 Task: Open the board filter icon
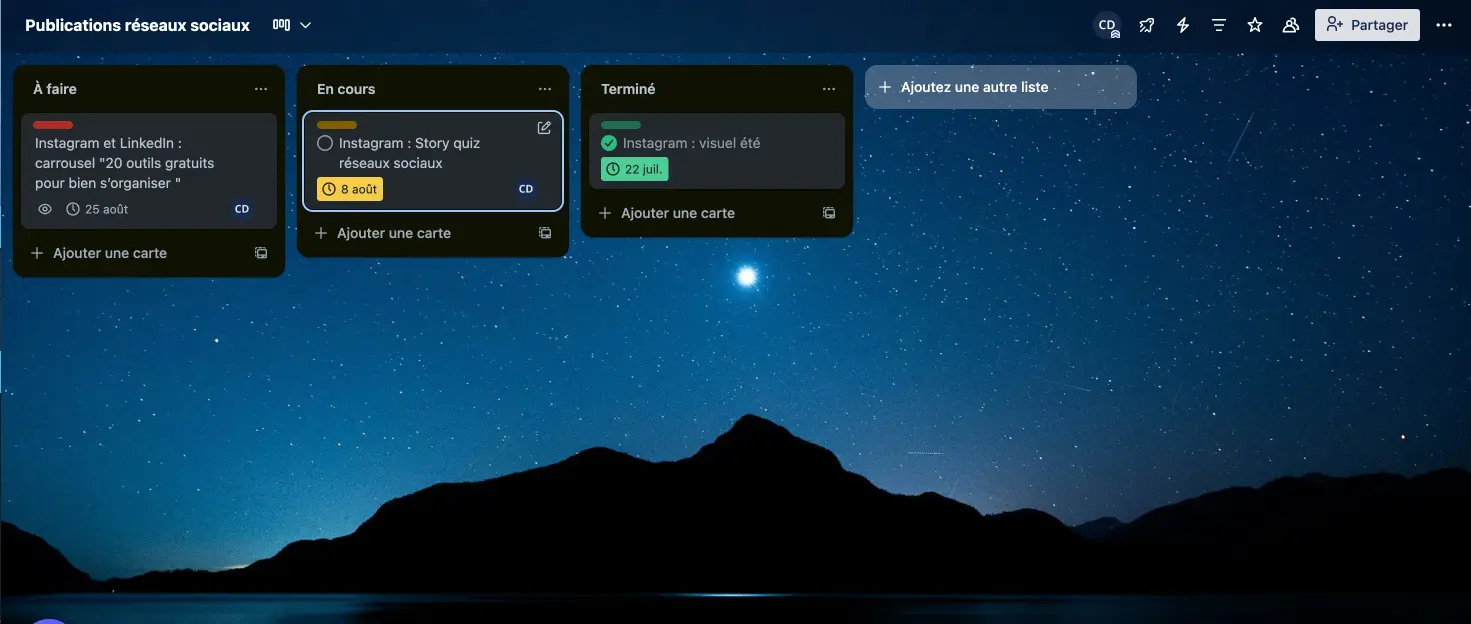click(x=1219, y=25)
